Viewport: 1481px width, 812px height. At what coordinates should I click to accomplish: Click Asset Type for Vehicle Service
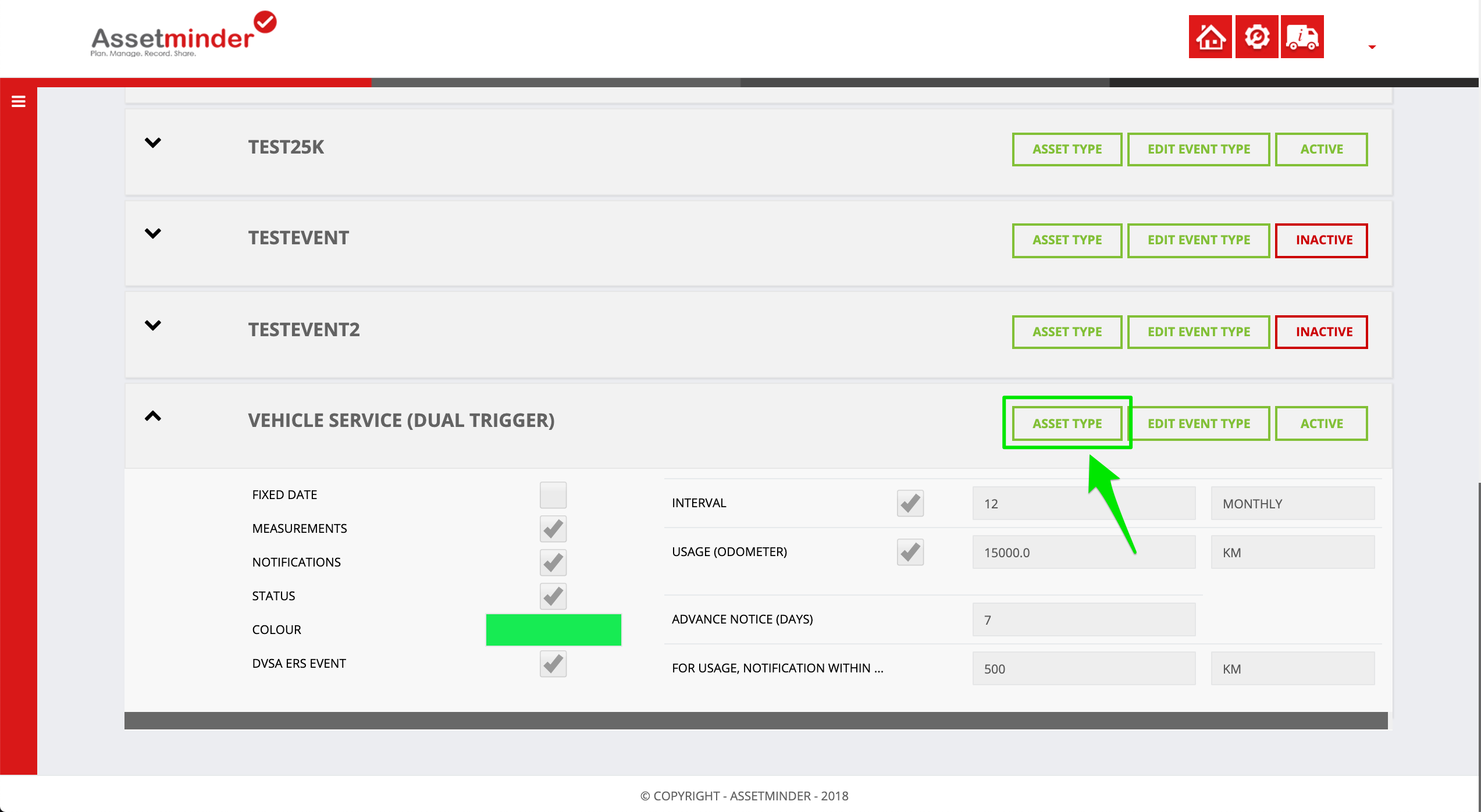coord(1067,423)
